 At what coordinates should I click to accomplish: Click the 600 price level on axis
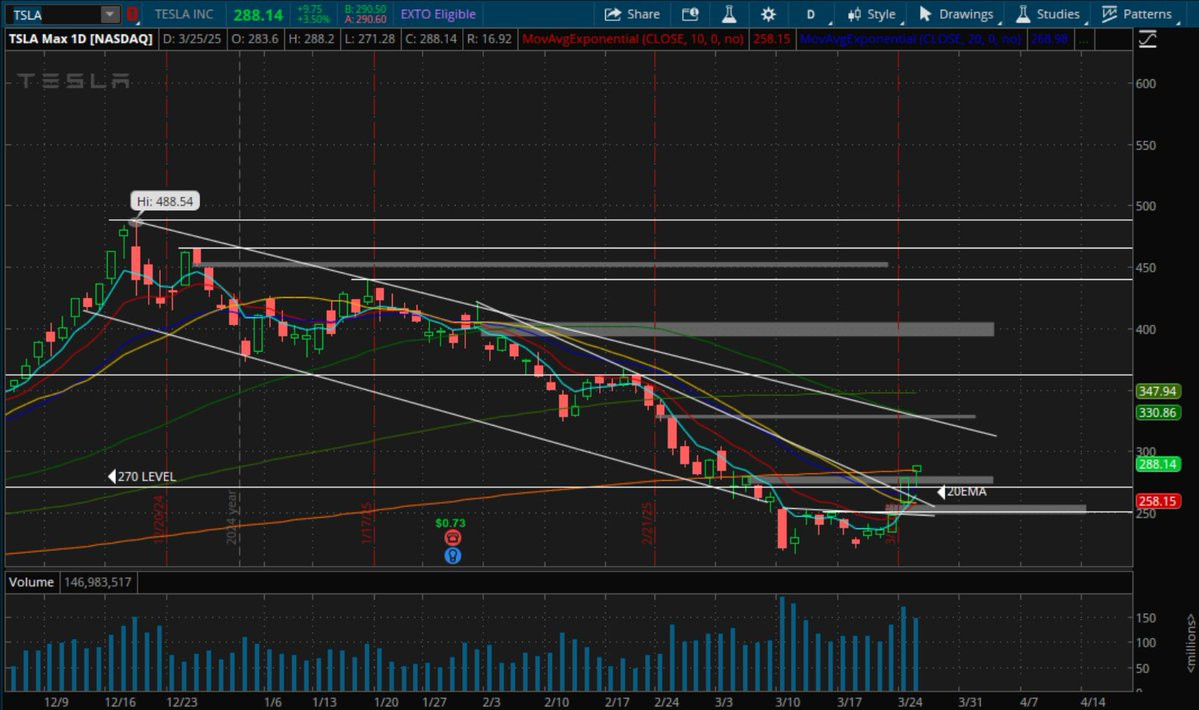pyautogui.click(x=1145, y=84)
